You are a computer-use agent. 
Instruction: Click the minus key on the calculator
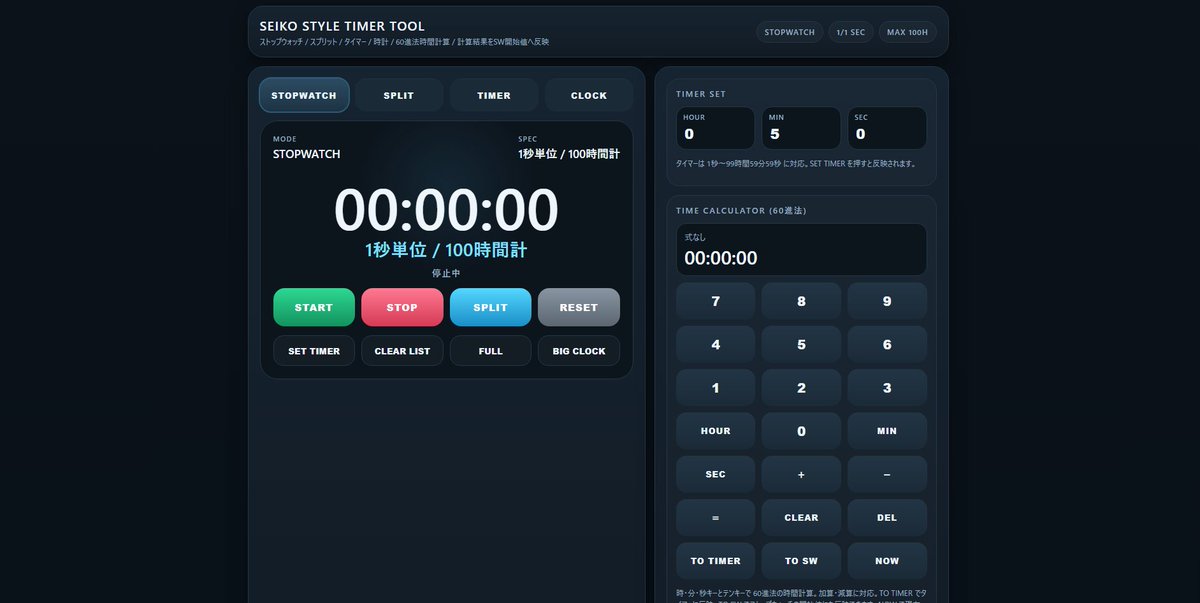[887, 474]
